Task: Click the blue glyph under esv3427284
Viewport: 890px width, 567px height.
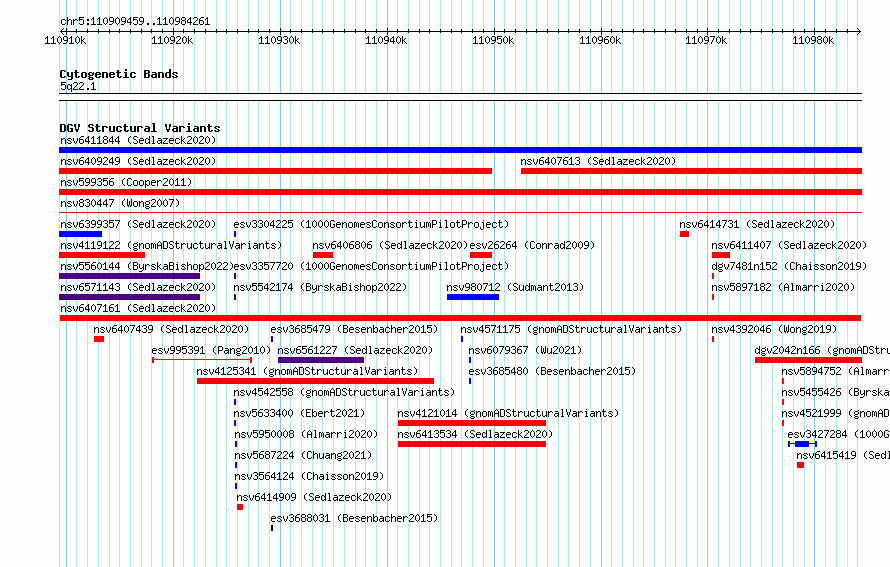Action: (802, 444)
